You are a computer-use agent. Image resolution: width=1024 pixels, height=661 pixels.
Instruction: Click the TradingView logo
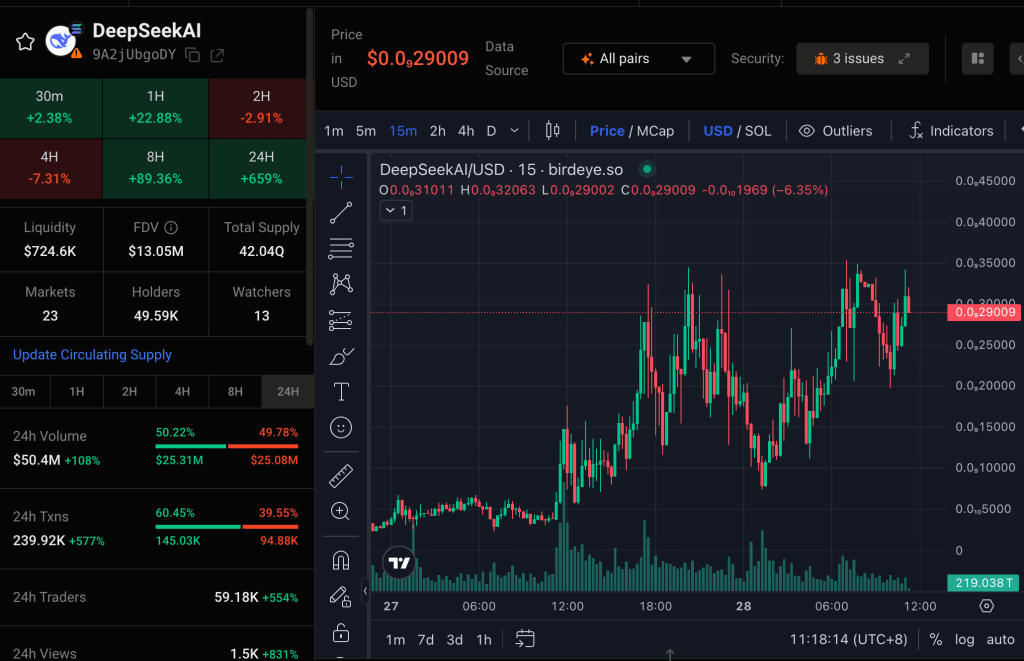(399, 562)
